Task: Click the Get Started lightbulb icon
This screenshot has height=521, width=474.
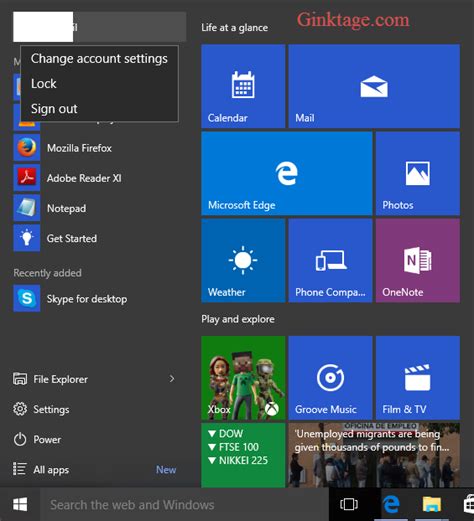Action: 27,238
